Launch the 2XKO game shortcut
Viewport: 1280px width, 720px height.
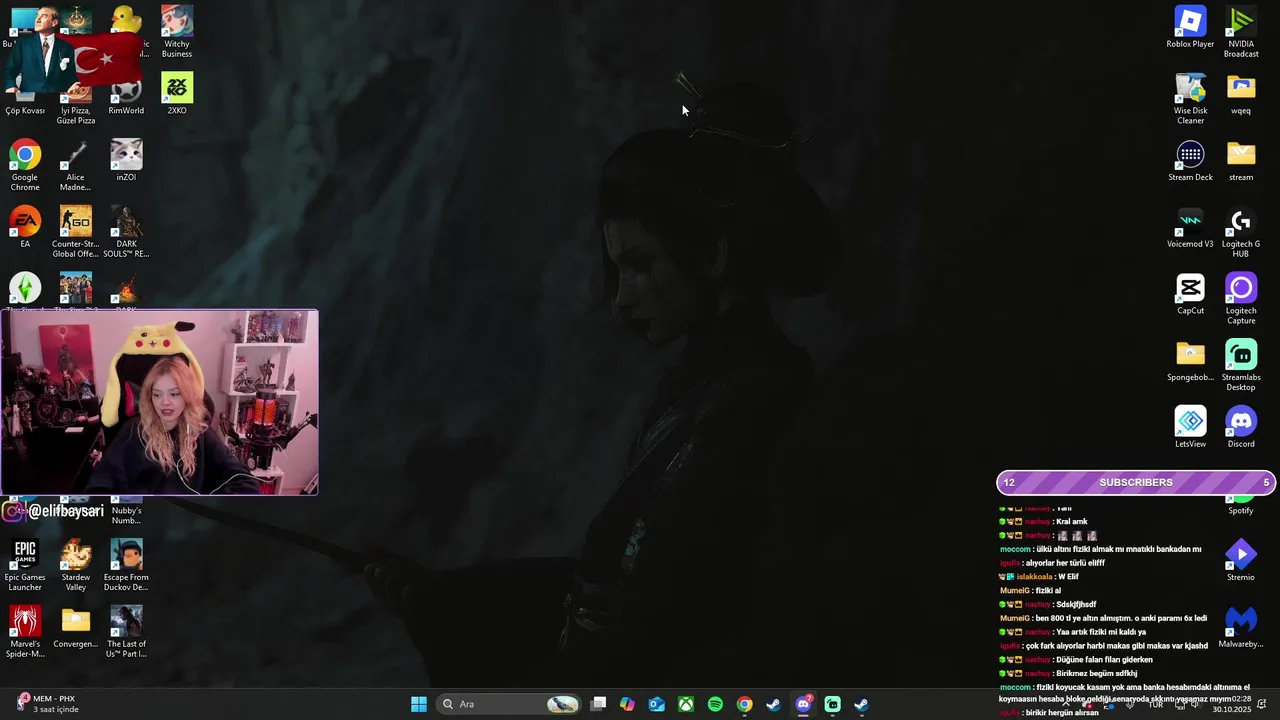[177, 94]
